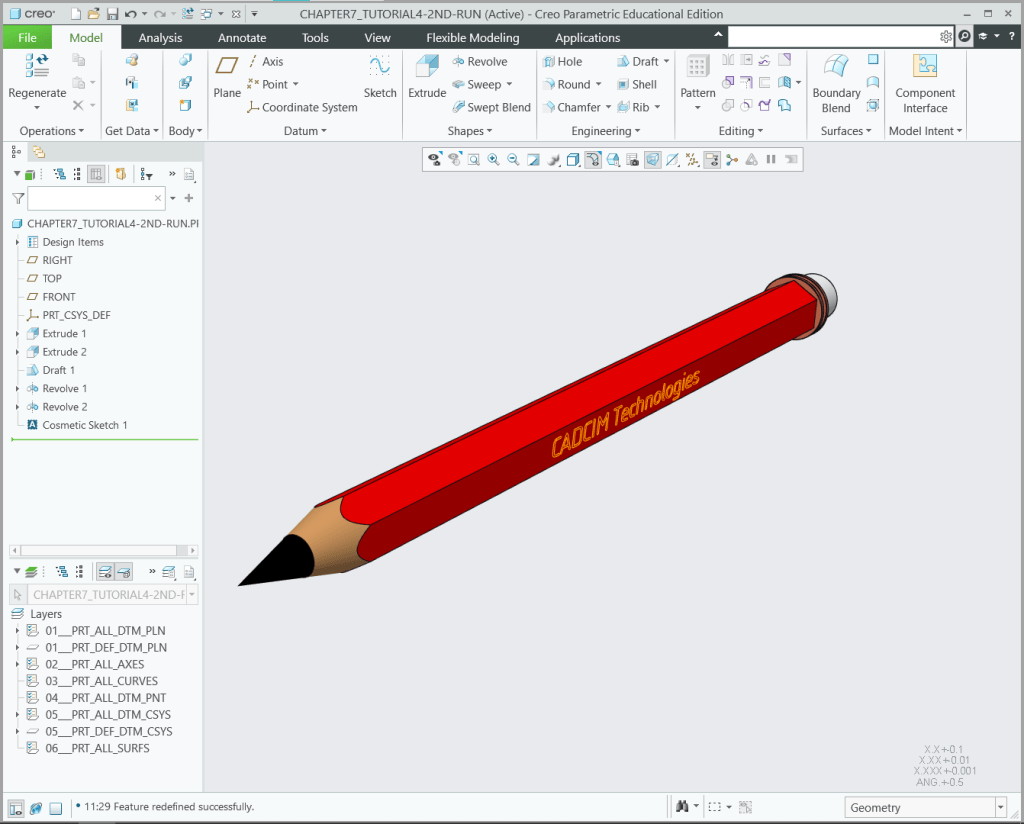Select the Boundary Blend tool
Image resolution: width=1024 pixels, height=824 pixels.
836,84
